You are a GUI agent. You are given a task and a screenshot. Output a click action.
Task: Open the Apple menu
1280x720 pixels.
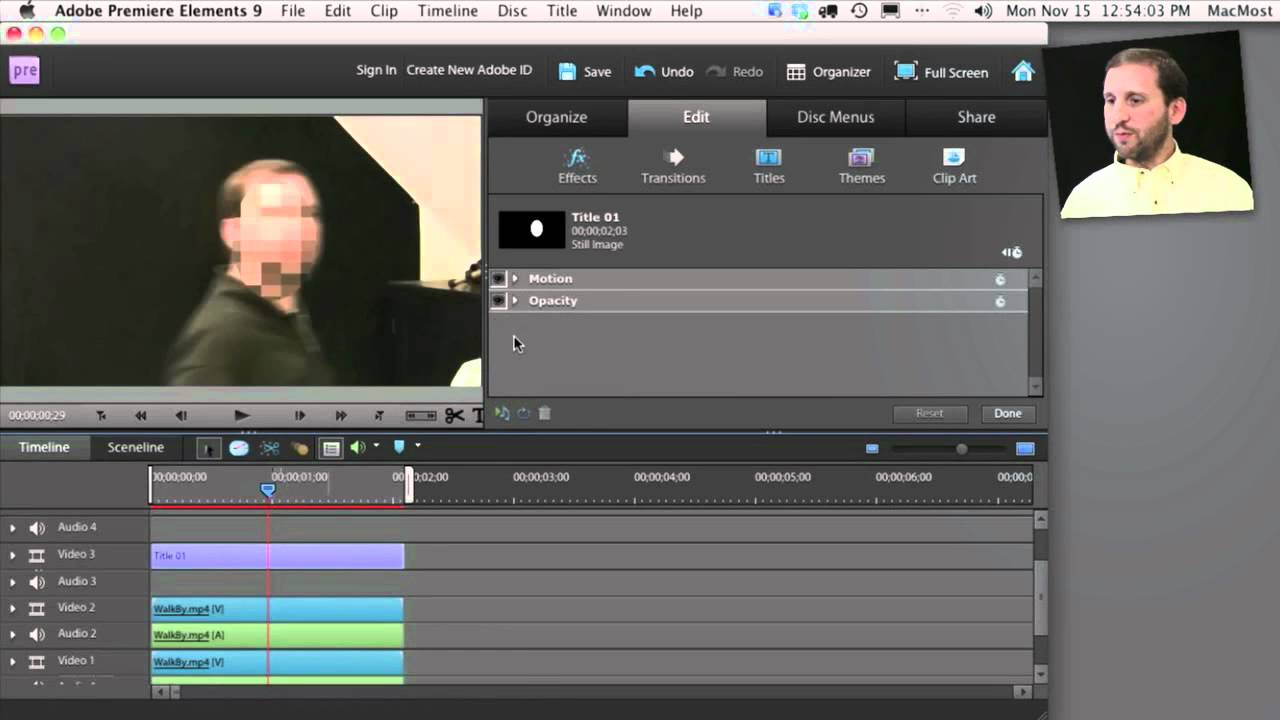(x=26, y=11)
